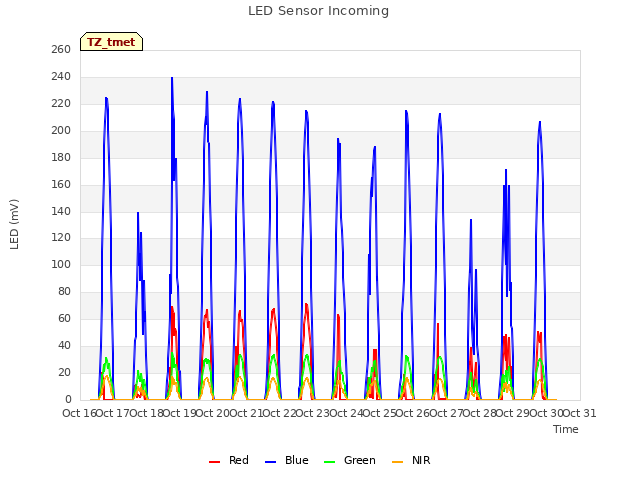Click the 20 y-axis tick label
640x480 pixels.
(64, 372)
